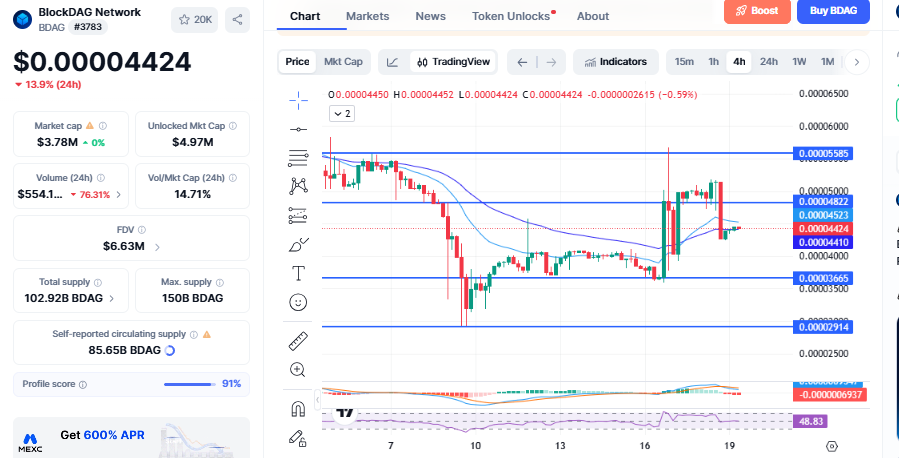Open the share icon button

[x=237, y=20]
